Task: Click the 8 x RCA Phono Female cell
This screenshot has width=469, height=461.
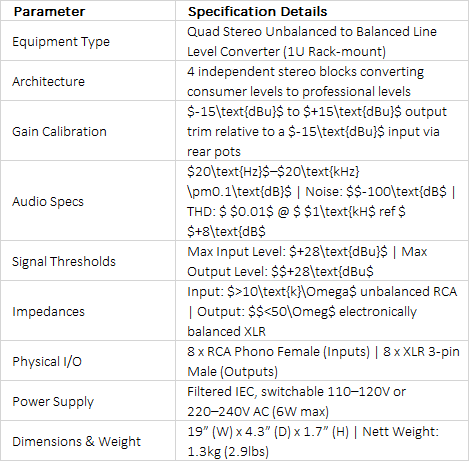Action: pyautogui.click(x=322, y=361)
